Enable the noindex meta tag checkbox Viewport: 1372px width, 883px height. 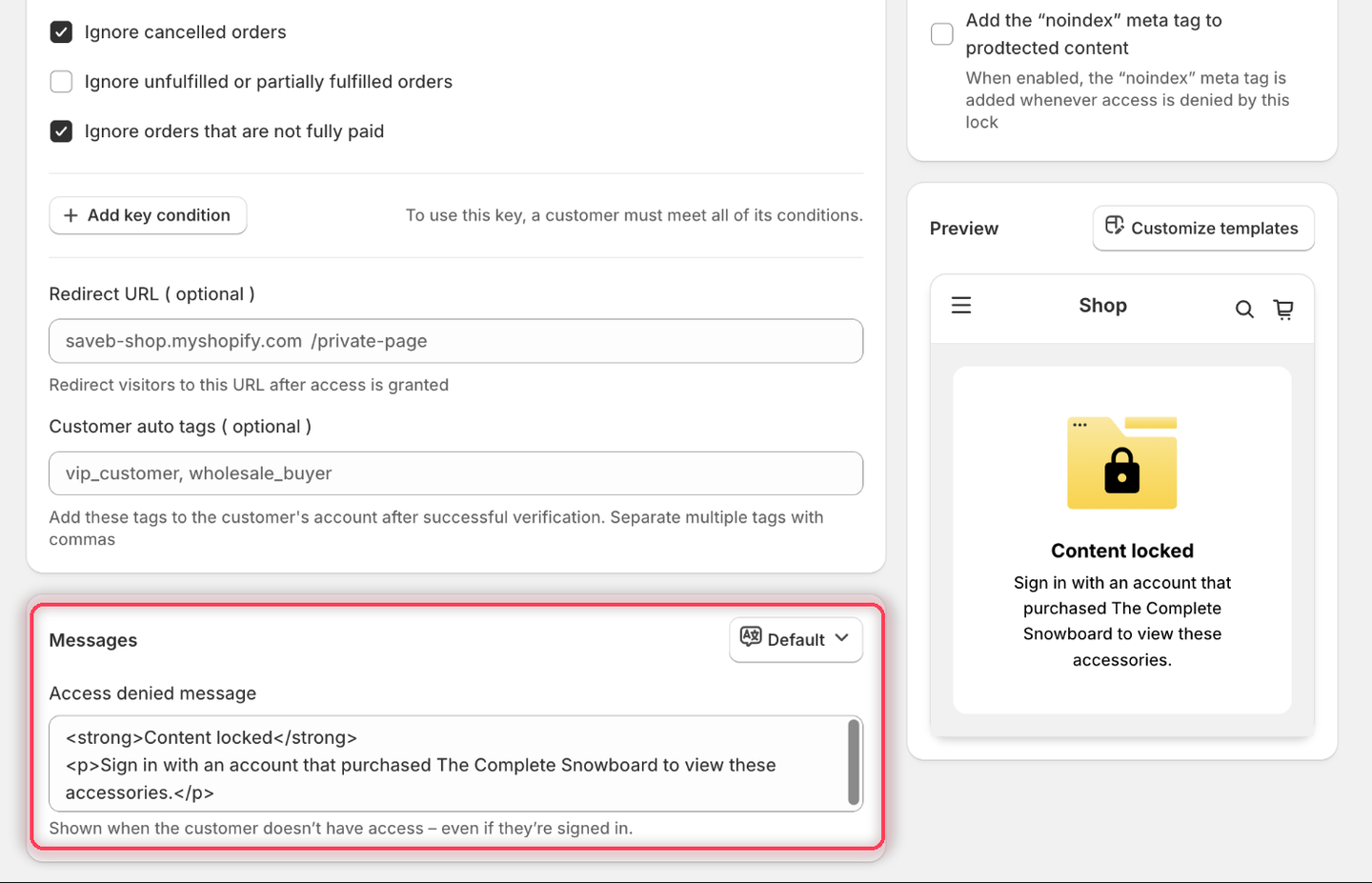click(942, 34)
